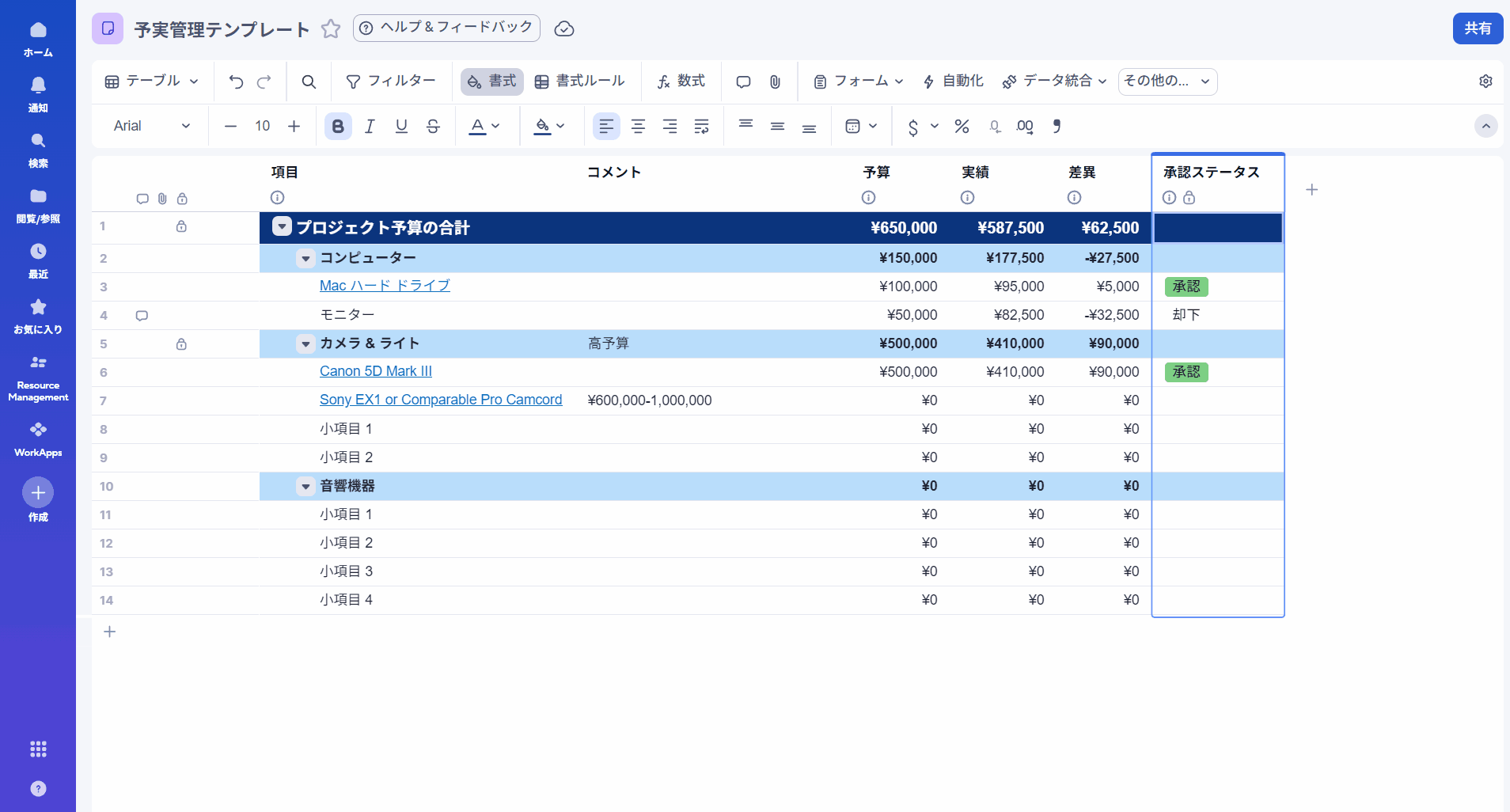Add a new column with plus

(1311, 190)
